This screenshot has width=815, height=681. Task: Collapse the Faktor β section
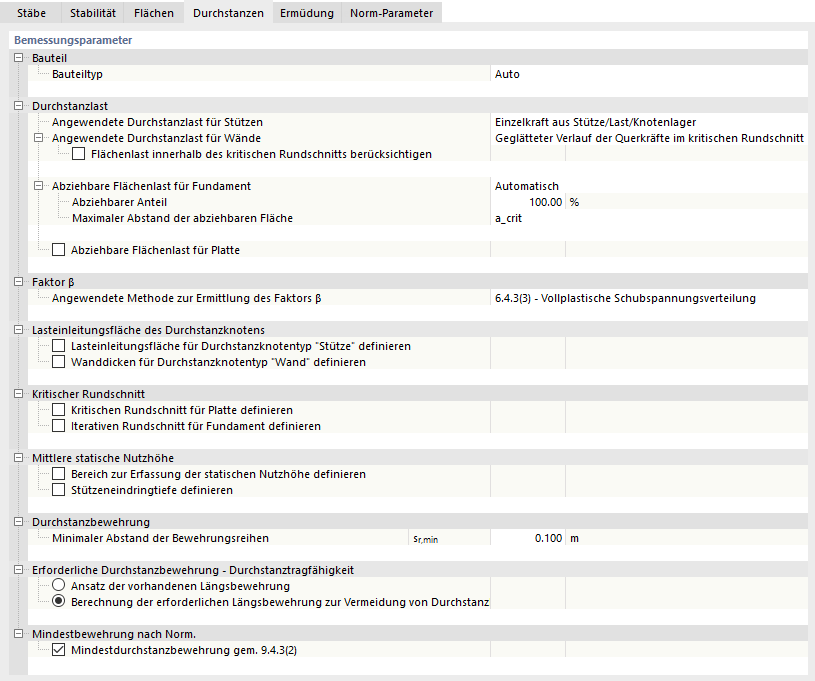19,281
